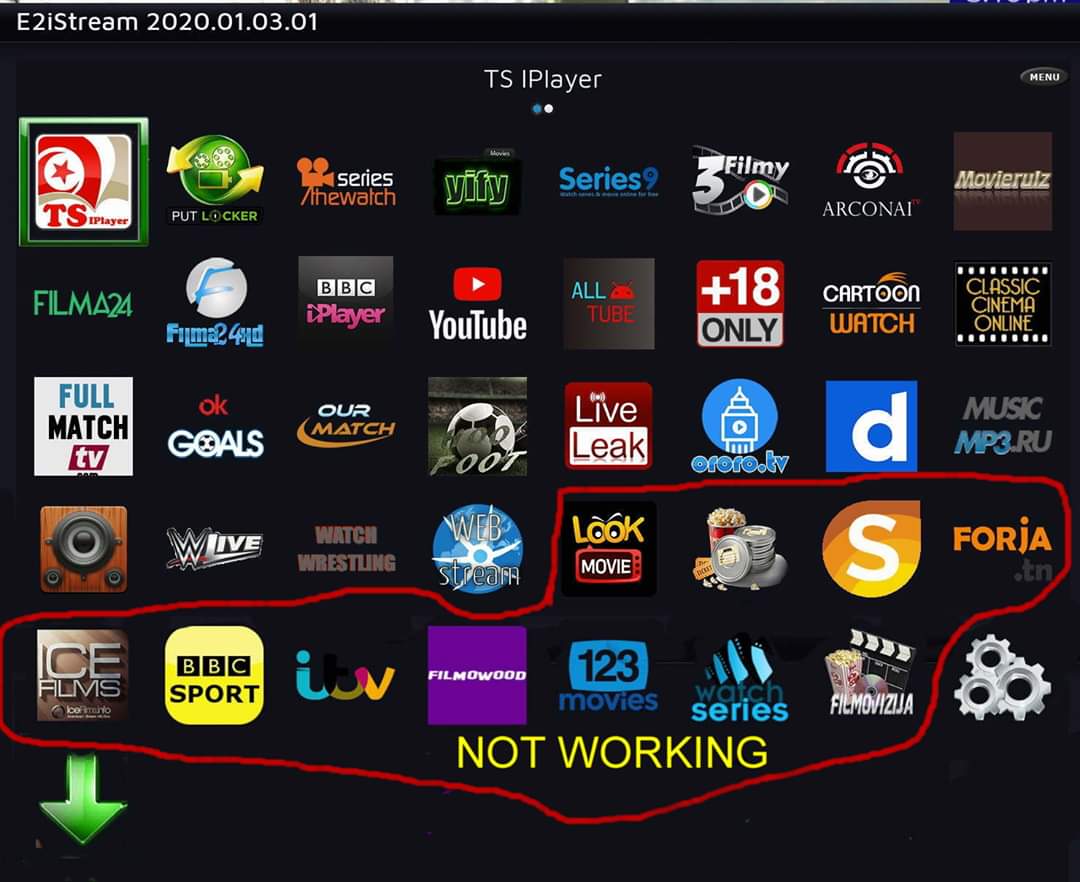
Task: Select the Arconai TV icon
Action: point(871,180)
